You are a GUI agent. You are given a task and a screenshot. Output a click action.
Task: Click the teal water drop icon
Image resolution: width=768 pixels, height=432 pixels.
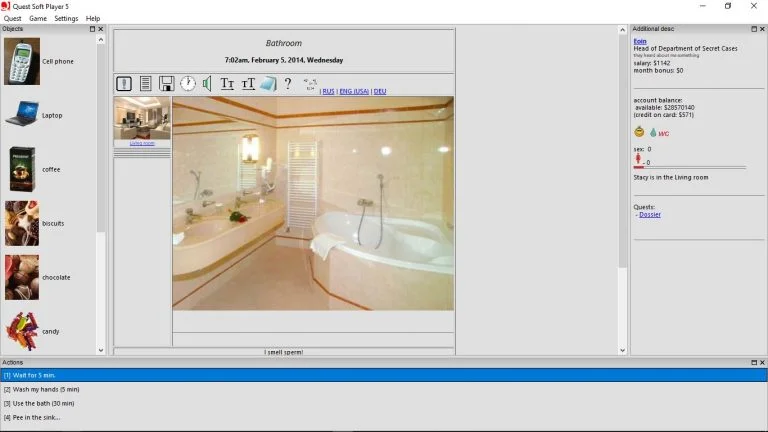point(653,132)
